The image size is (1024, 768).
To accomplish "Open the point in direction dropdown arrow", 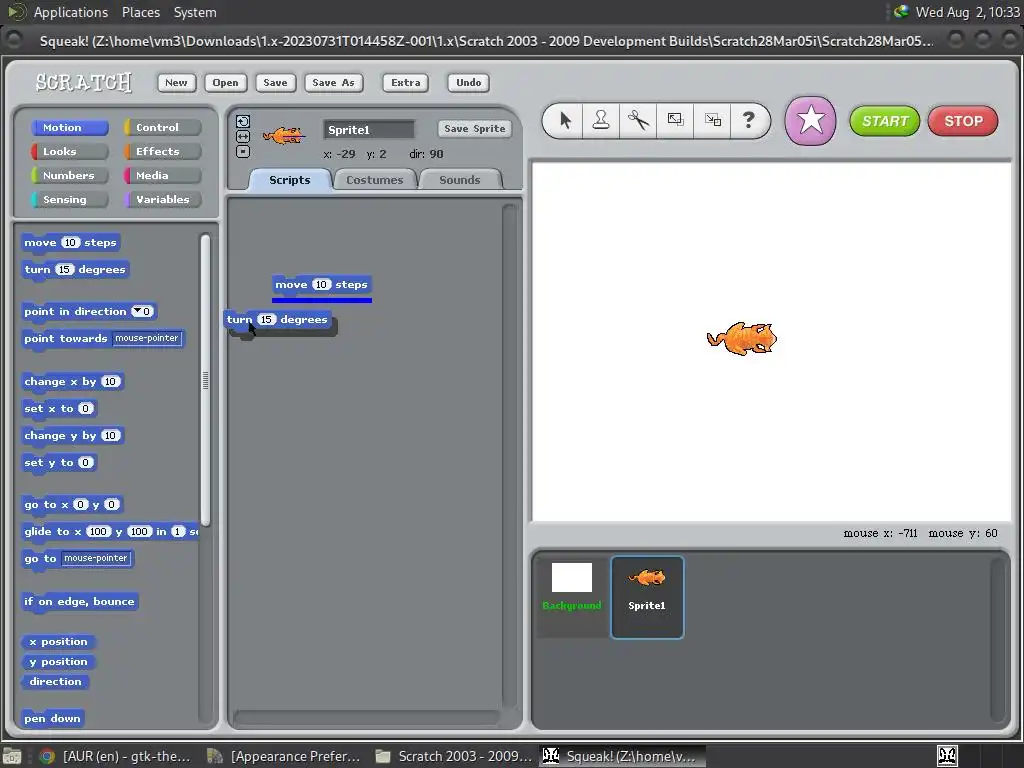I will pyautogui.click(x=138, y=312).
